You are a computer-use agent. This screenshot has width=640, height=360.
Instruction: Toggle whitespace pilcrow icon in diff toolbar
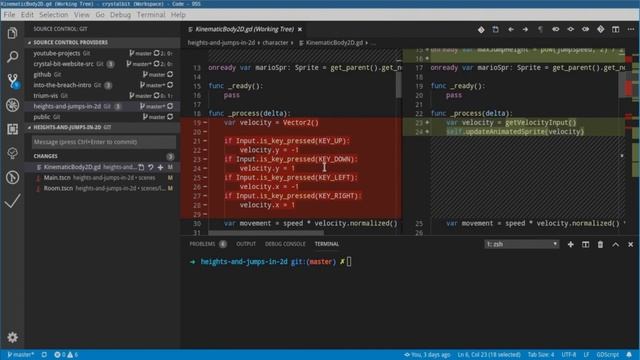(540, 29)
